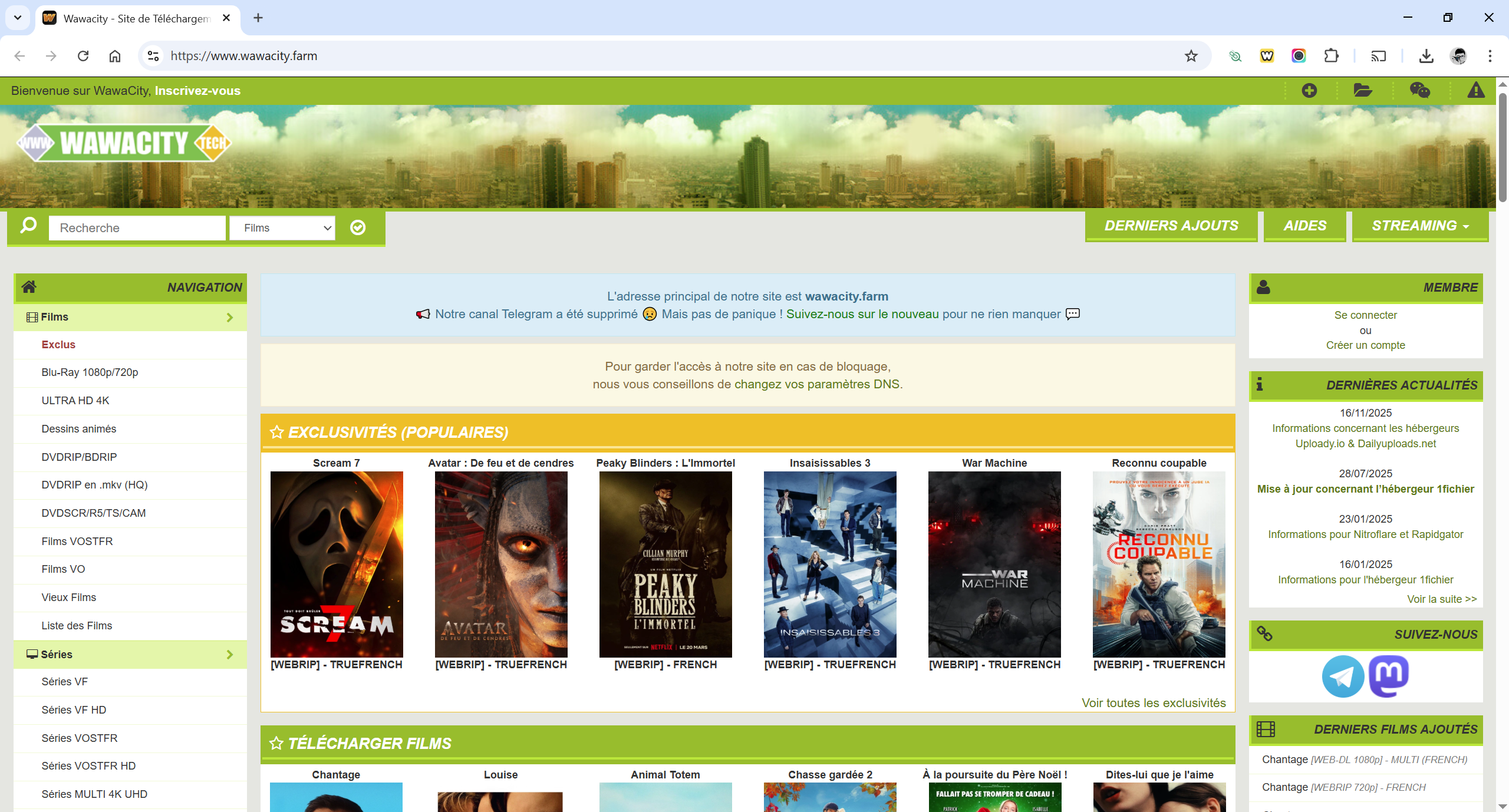Click the home icon in Navigation header
Viewport: 1509px width, 812px height.
29,287
